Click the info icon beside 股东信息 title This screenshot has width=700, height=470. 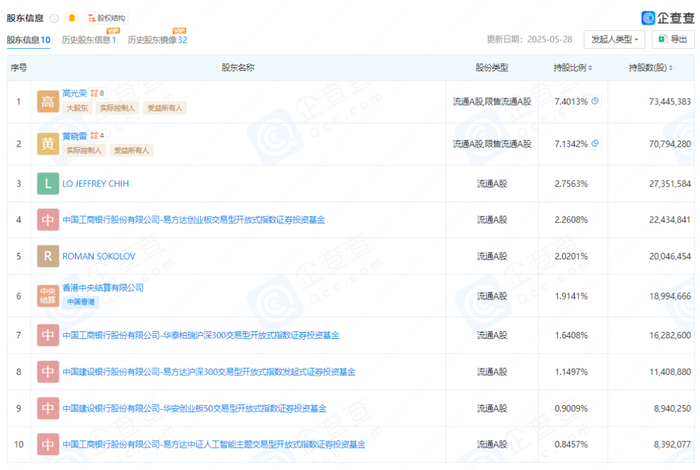click(x=54, y=18)
